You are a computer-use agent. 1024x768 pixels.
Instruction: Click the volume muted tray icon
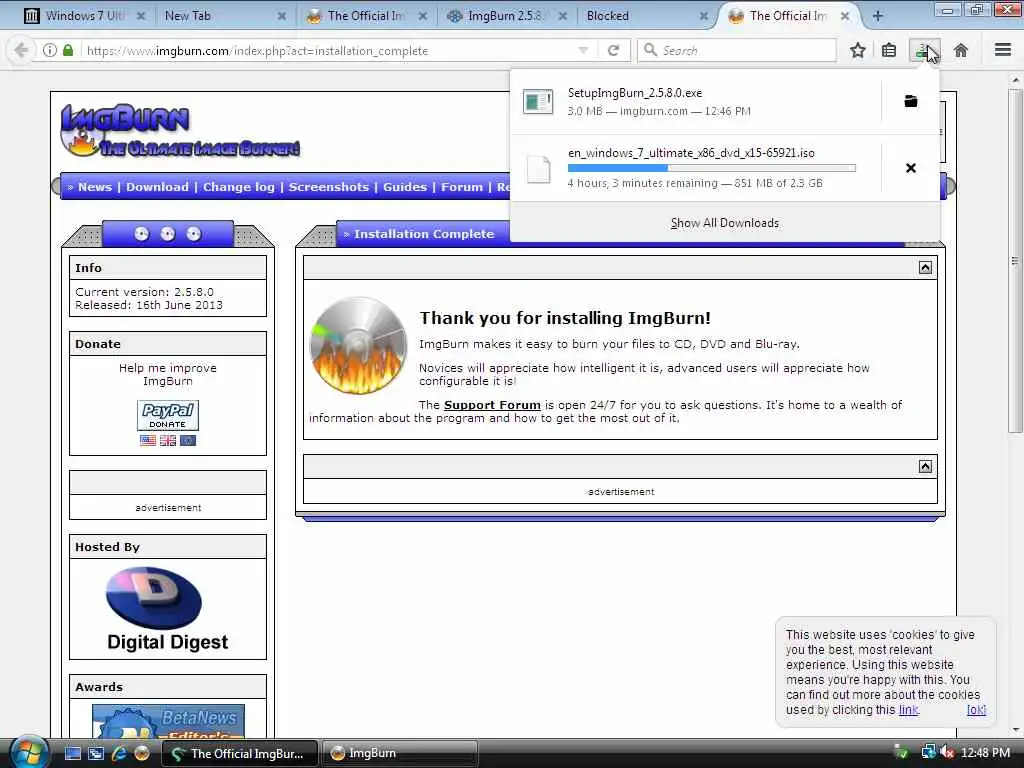(x=946, y=753)
